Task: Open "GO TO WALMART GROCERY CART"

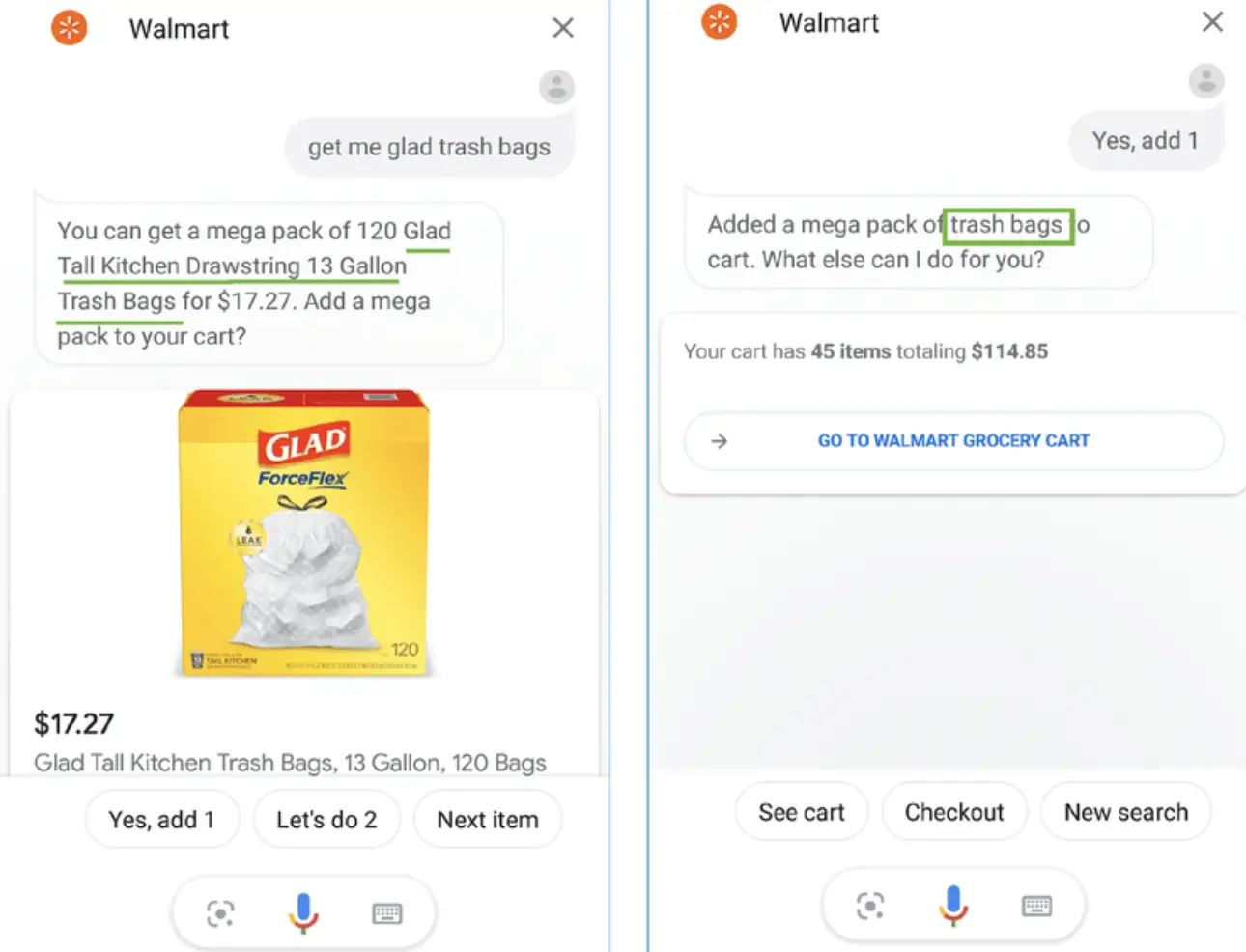Action: tap(953, 441)
